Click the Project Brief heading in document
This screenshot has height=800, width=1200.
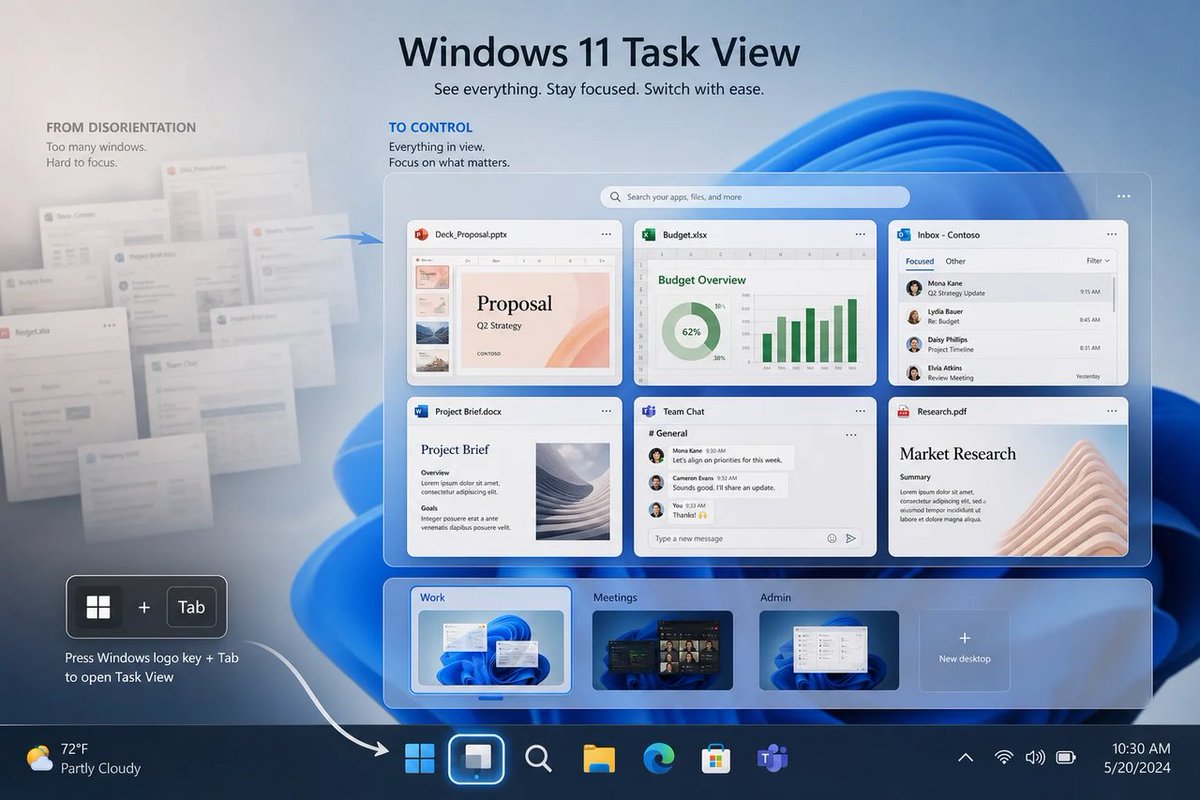tap(455, 450)
